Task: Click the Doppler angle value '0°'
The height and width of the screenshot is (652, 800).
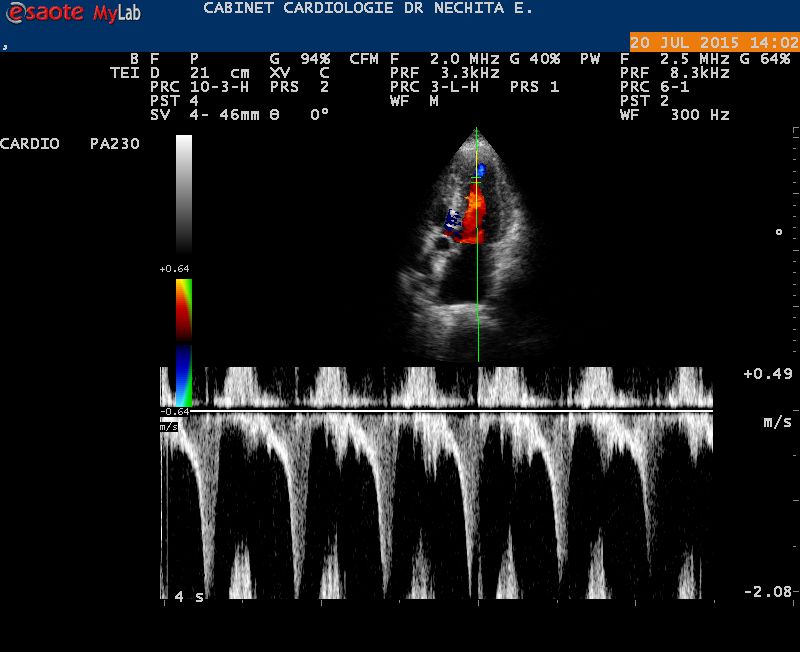Action: click(319, 114)
